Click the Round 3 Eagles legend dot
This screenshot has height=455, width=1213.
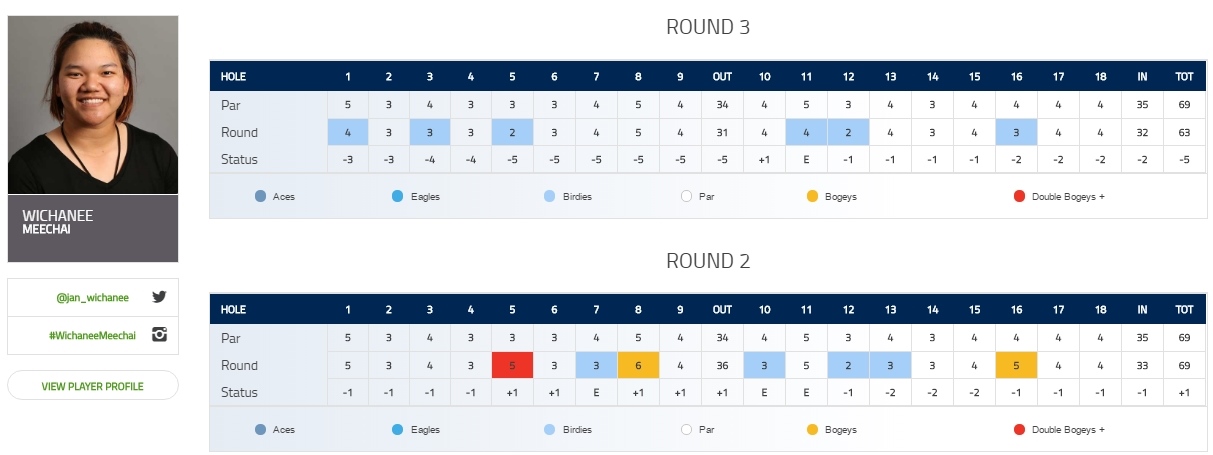pos(398,196)
